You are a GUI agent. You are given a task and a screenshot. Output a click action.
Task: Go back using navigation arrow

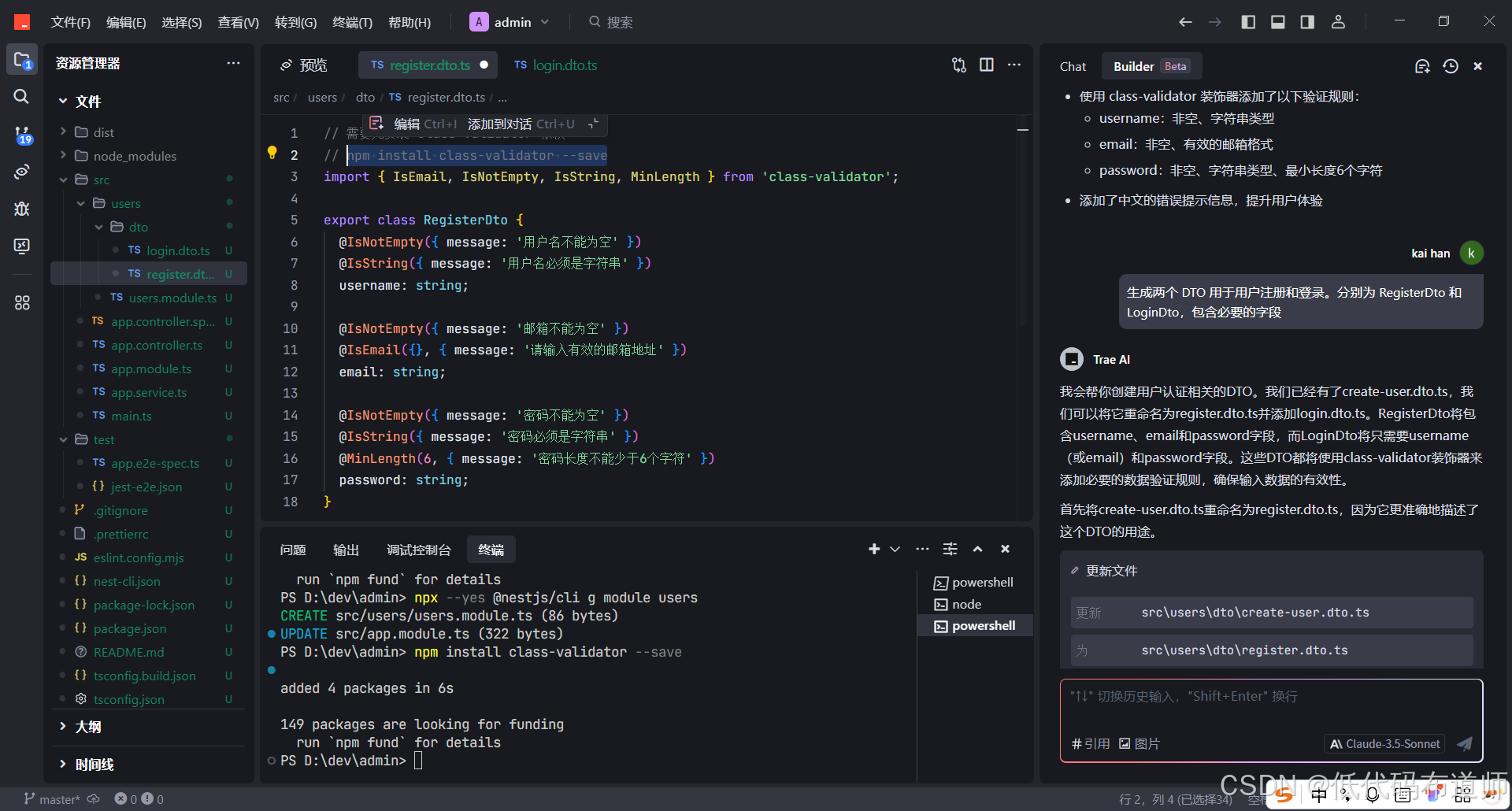[x=1185, y=22]
